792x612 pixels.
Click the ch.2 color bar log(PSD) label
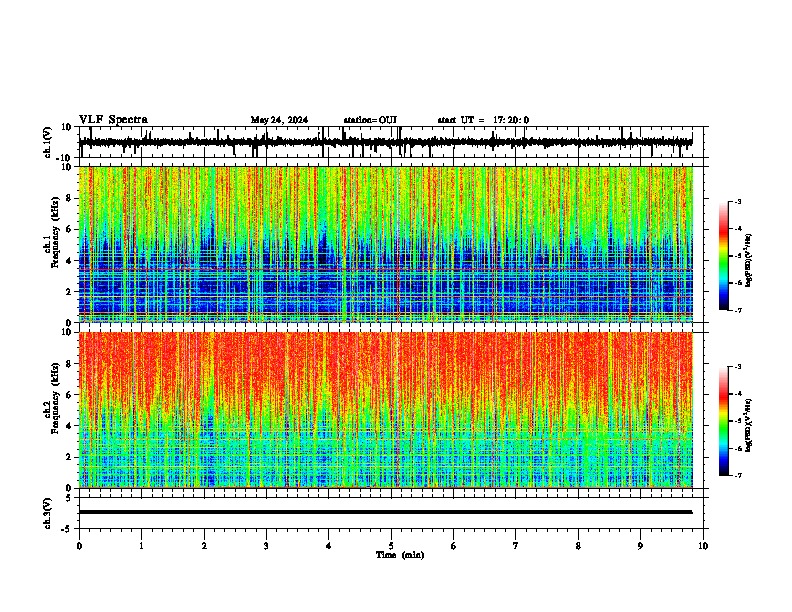pos(748,426)
